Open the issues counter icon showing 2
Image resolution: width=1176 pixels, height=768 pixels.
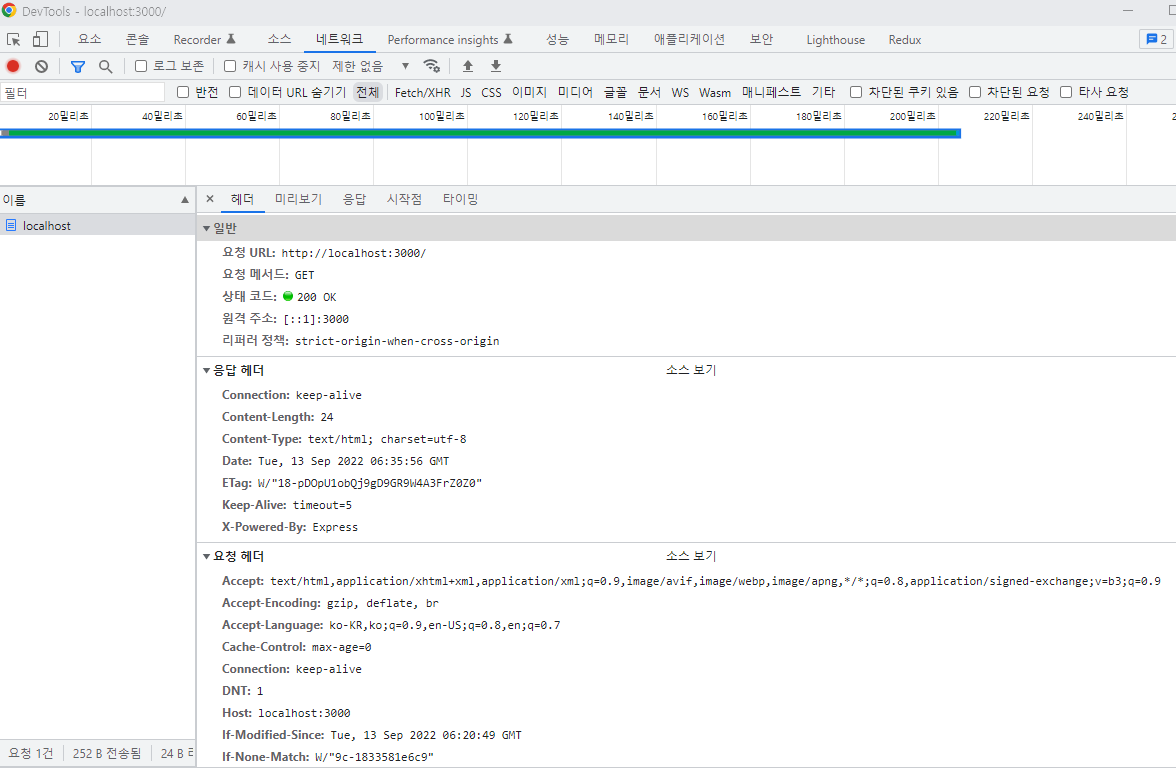point(1155,38)
